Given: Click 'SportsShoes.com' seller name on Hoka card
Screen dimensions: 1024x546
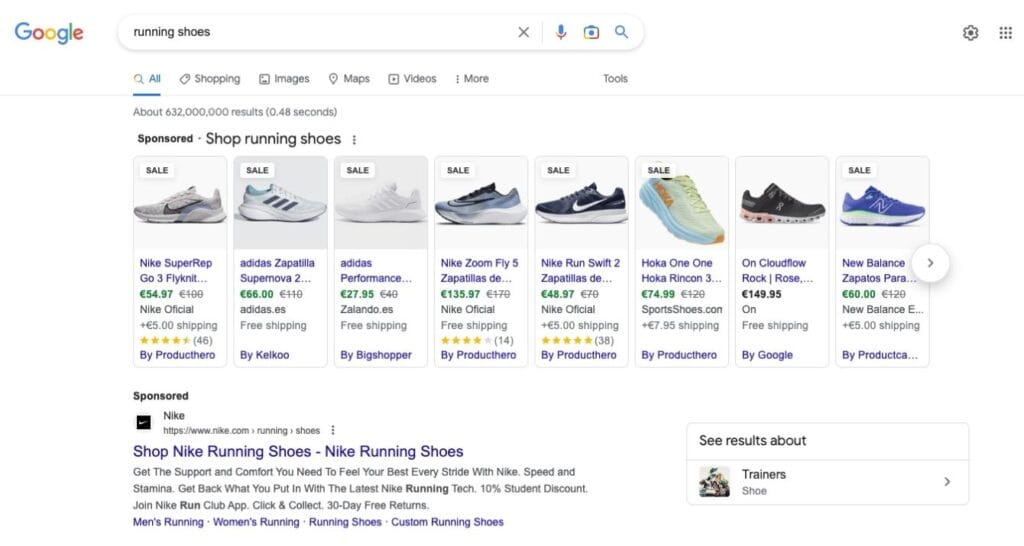Looking at the screenshot, I should [x=682, y=310].
